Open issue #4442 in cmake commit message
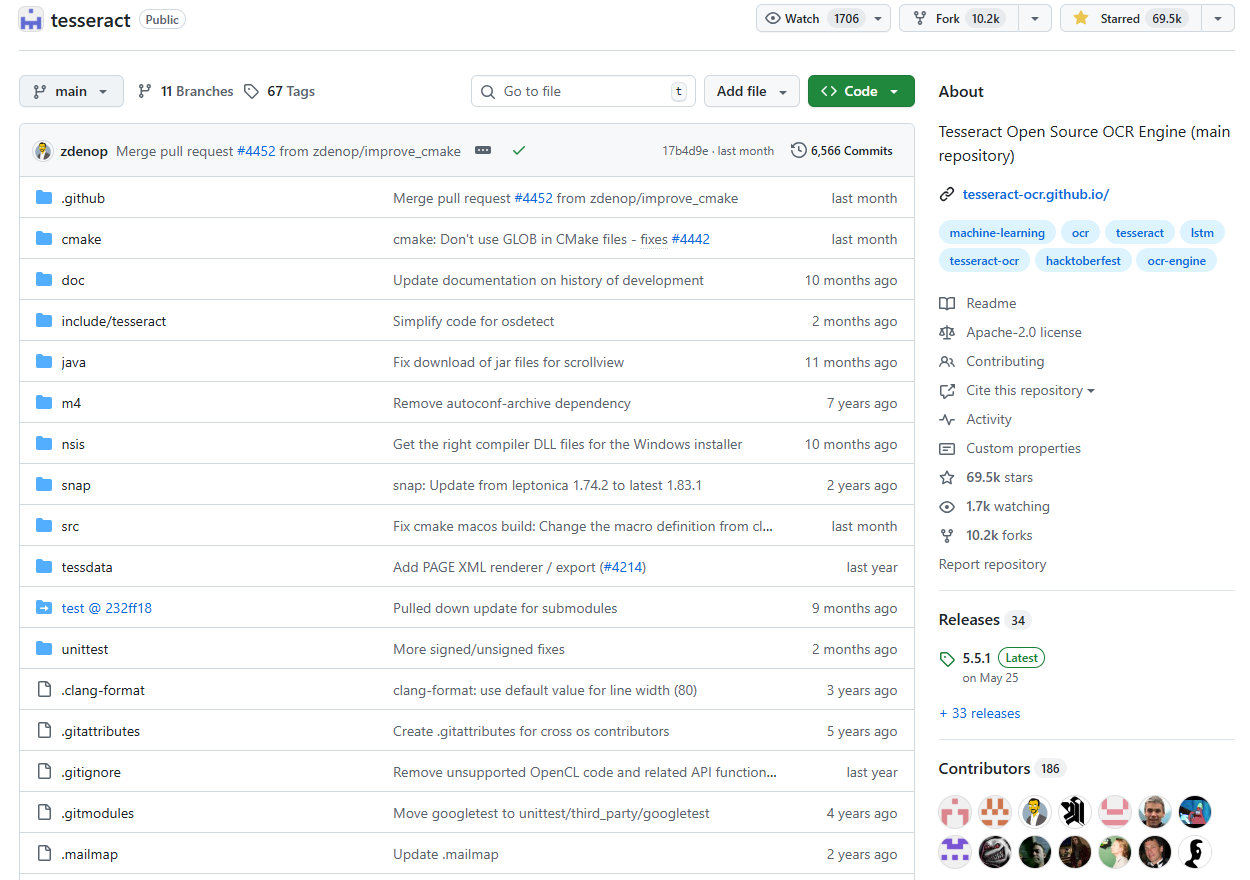The image size is (1250, 880). (691, 239)
